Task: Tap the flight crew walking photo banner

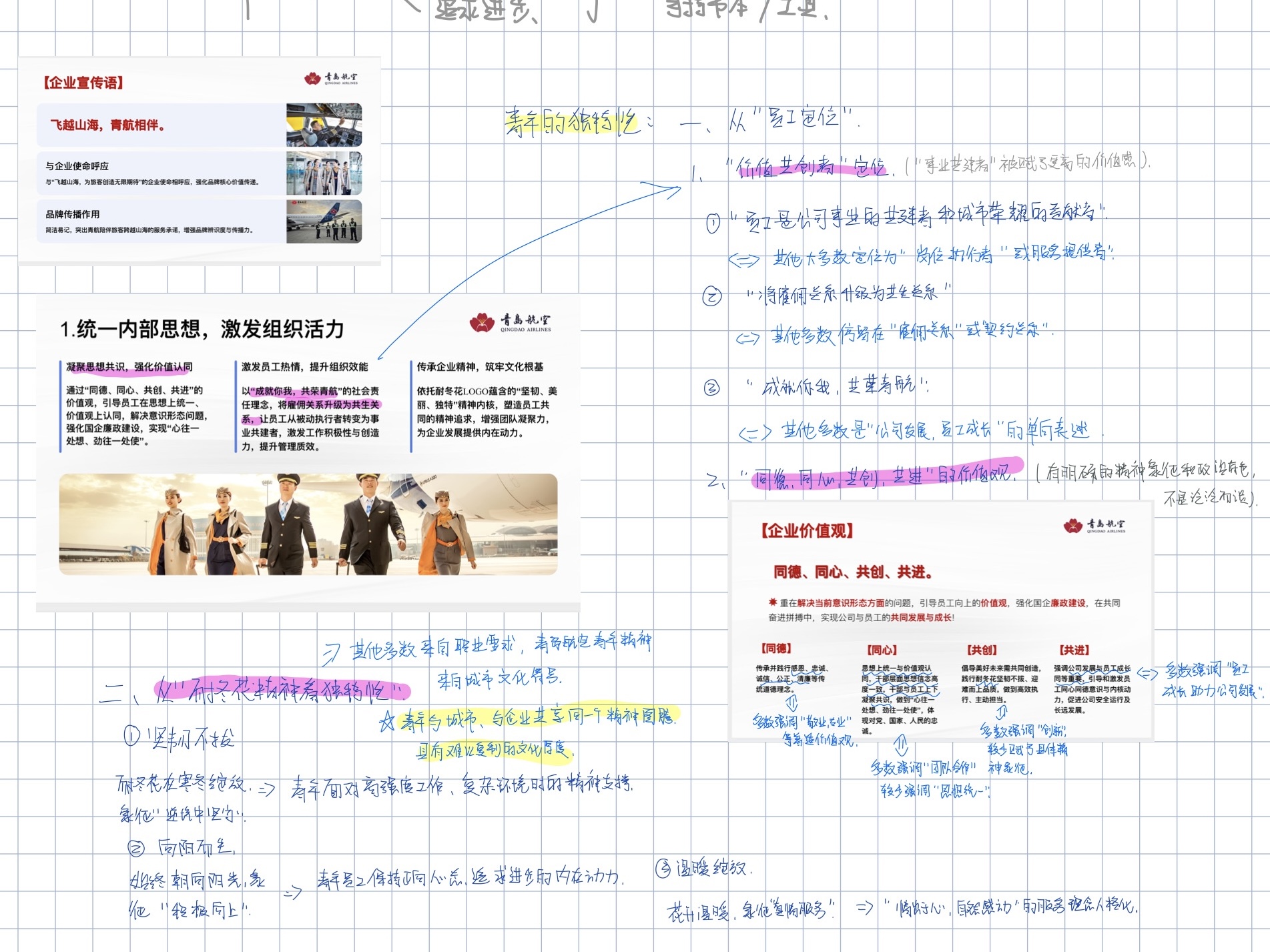Action: pyautogui.click(x=308, y=524)
